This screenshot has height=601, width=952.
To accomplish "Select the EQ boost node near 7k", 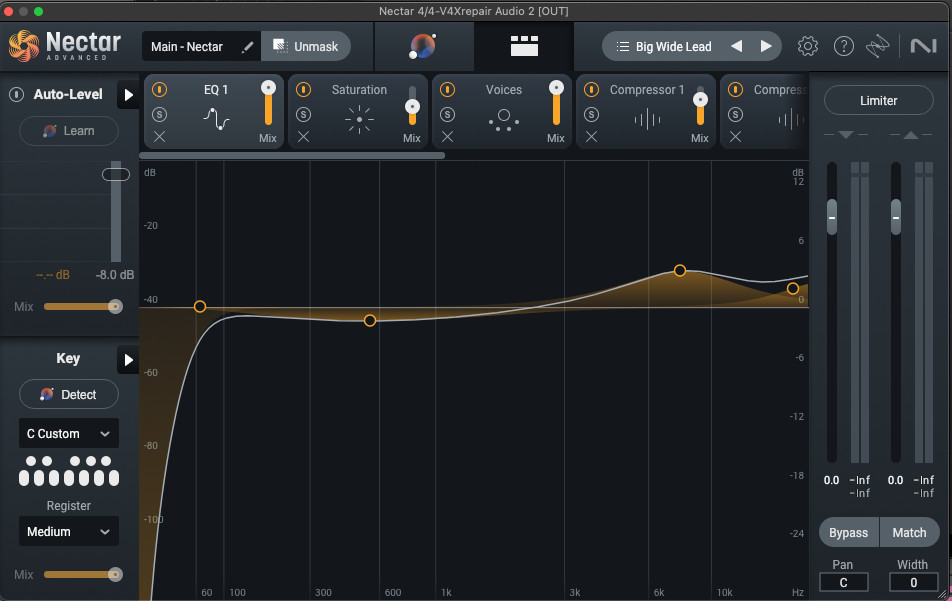I will pos(680,270).
